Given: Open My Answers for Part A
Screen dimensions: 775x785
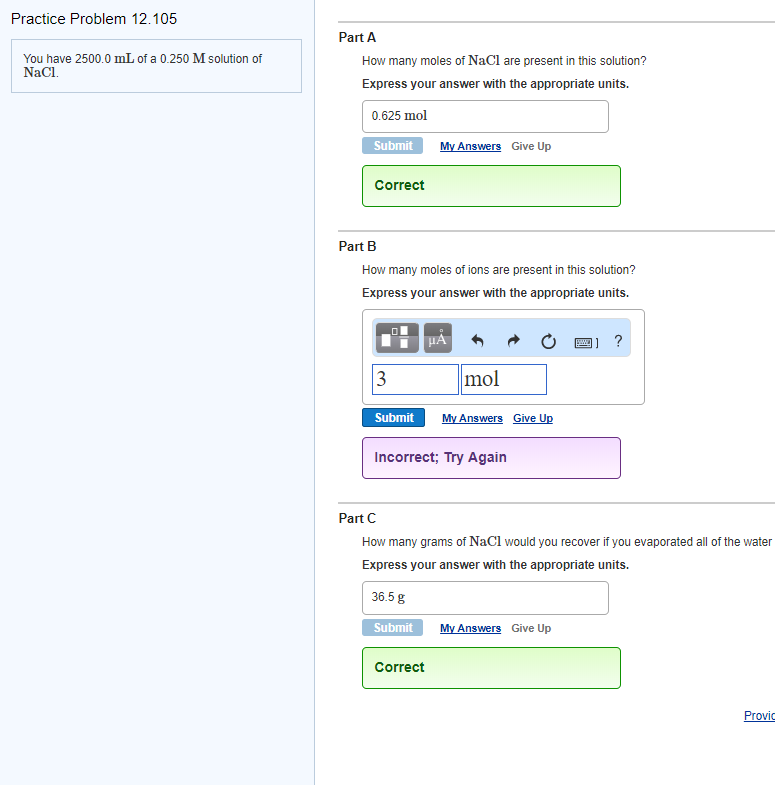Looking at the screenshot, I should coord(471,146).
